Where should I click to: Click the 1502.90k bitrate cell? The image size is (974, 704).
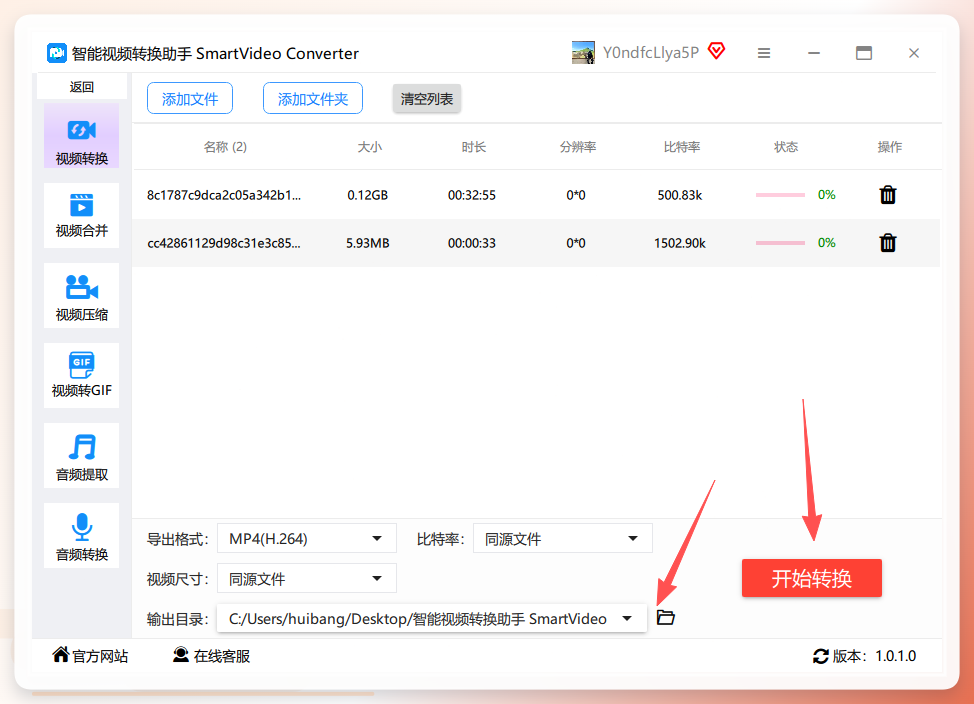pos(680,243)
